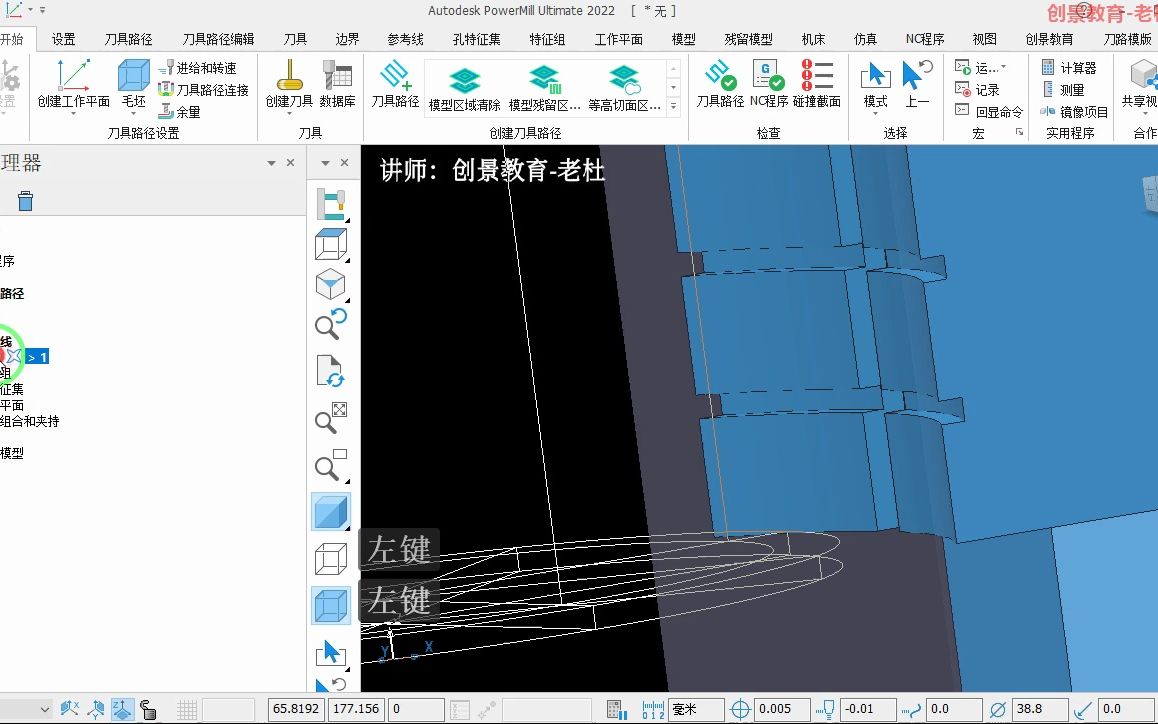
Task: Click the selection arrow tool in view bar
Action: pyautogui.click(x=331, y=652)
